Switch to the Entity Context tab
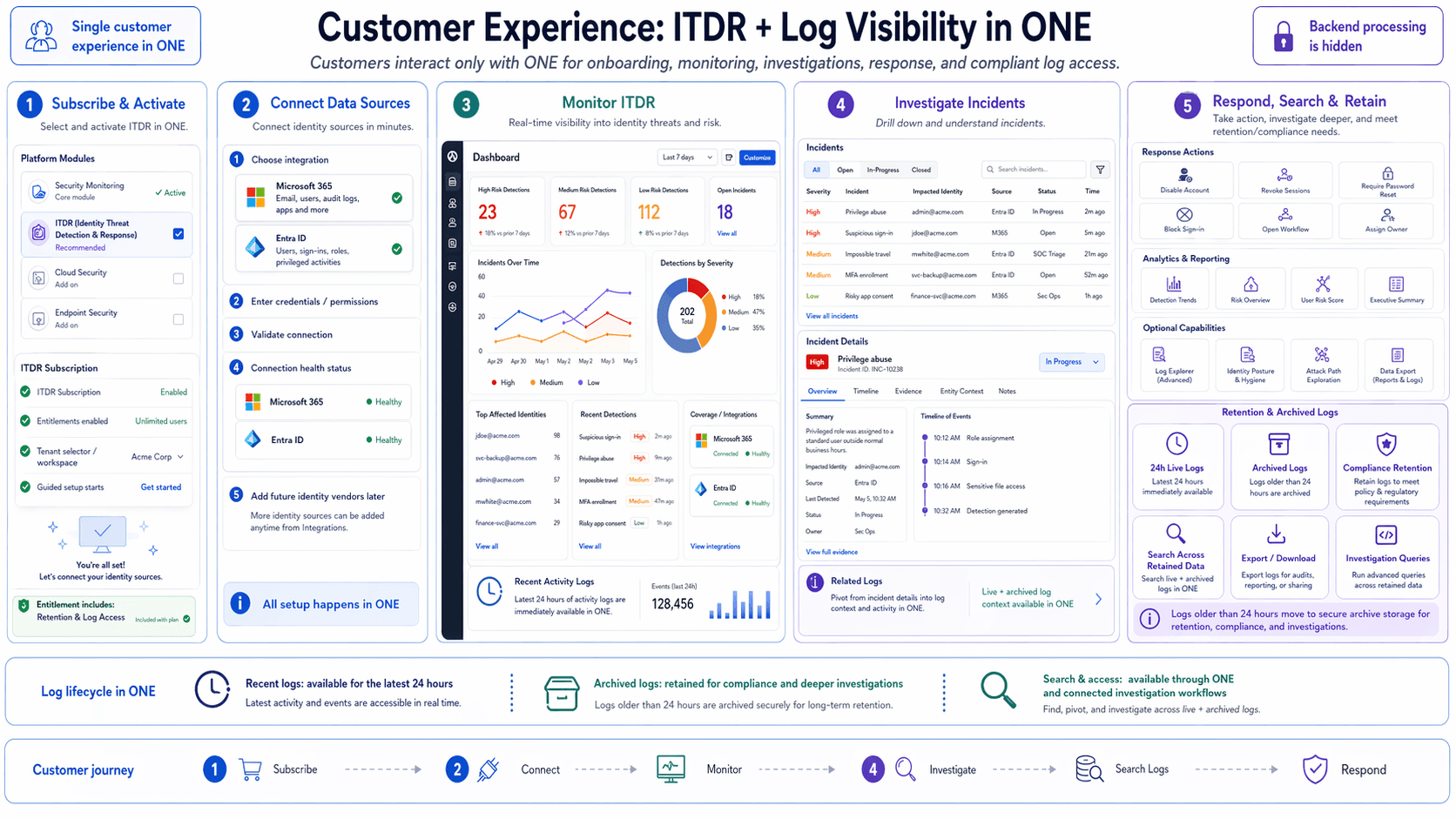This screenshot has width=1456, height=819. (961, 392)
